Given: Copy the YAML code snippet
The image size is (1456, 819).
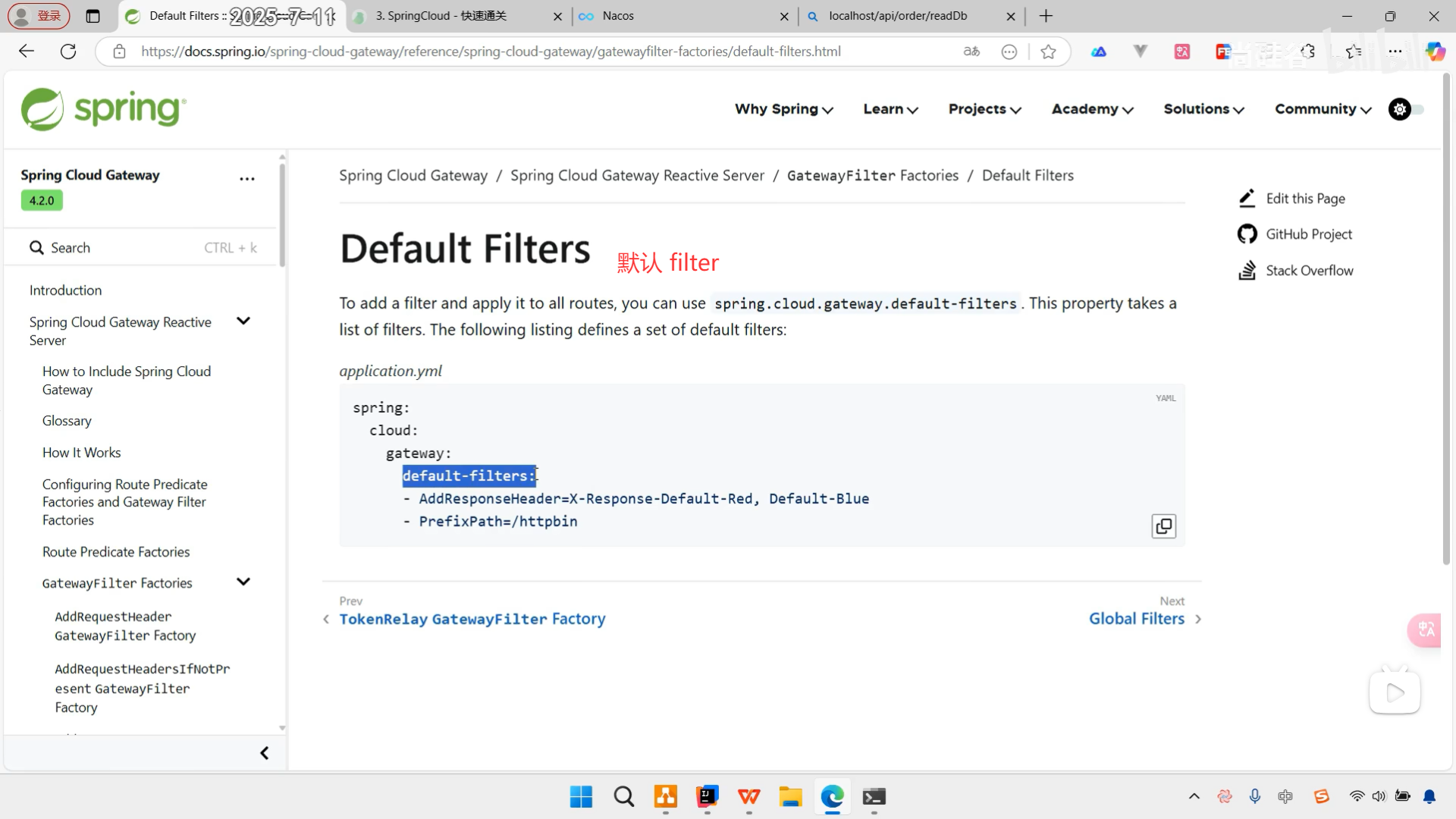Looking at the screenshot, I should (x=1163, y=526).
